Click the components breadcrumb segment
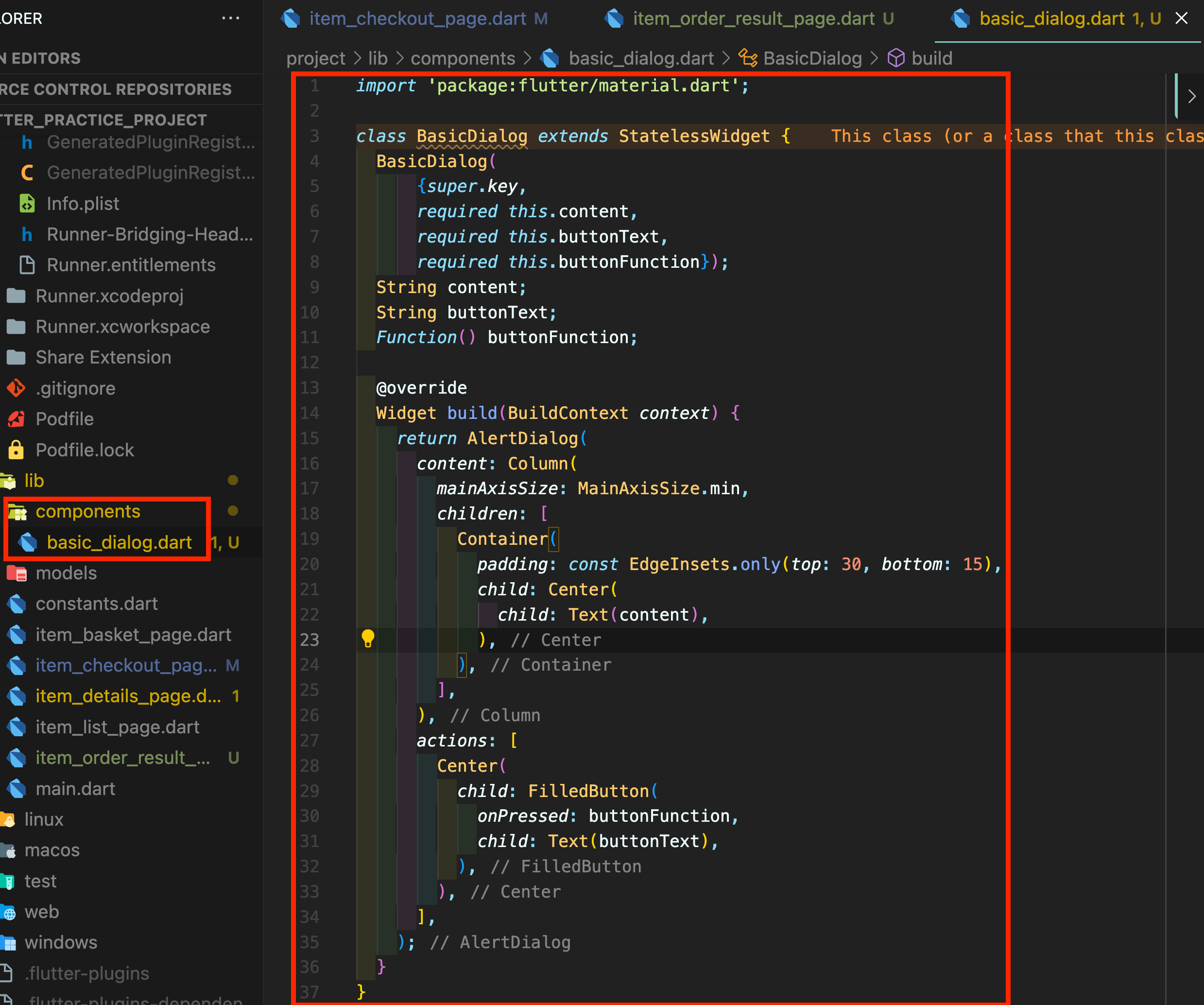This screenshot has width=1204, height=1005. [462, 58]
